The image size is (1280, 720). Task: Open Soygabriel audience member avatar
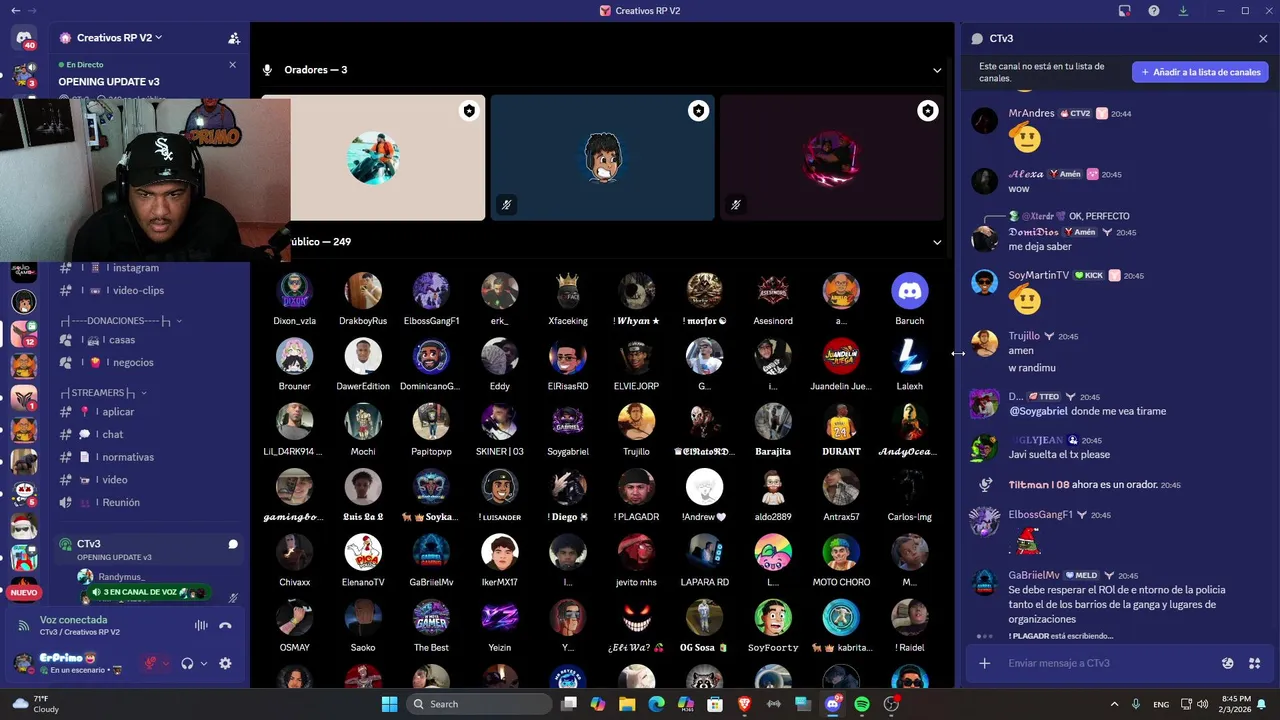click(x=568, y=422)
